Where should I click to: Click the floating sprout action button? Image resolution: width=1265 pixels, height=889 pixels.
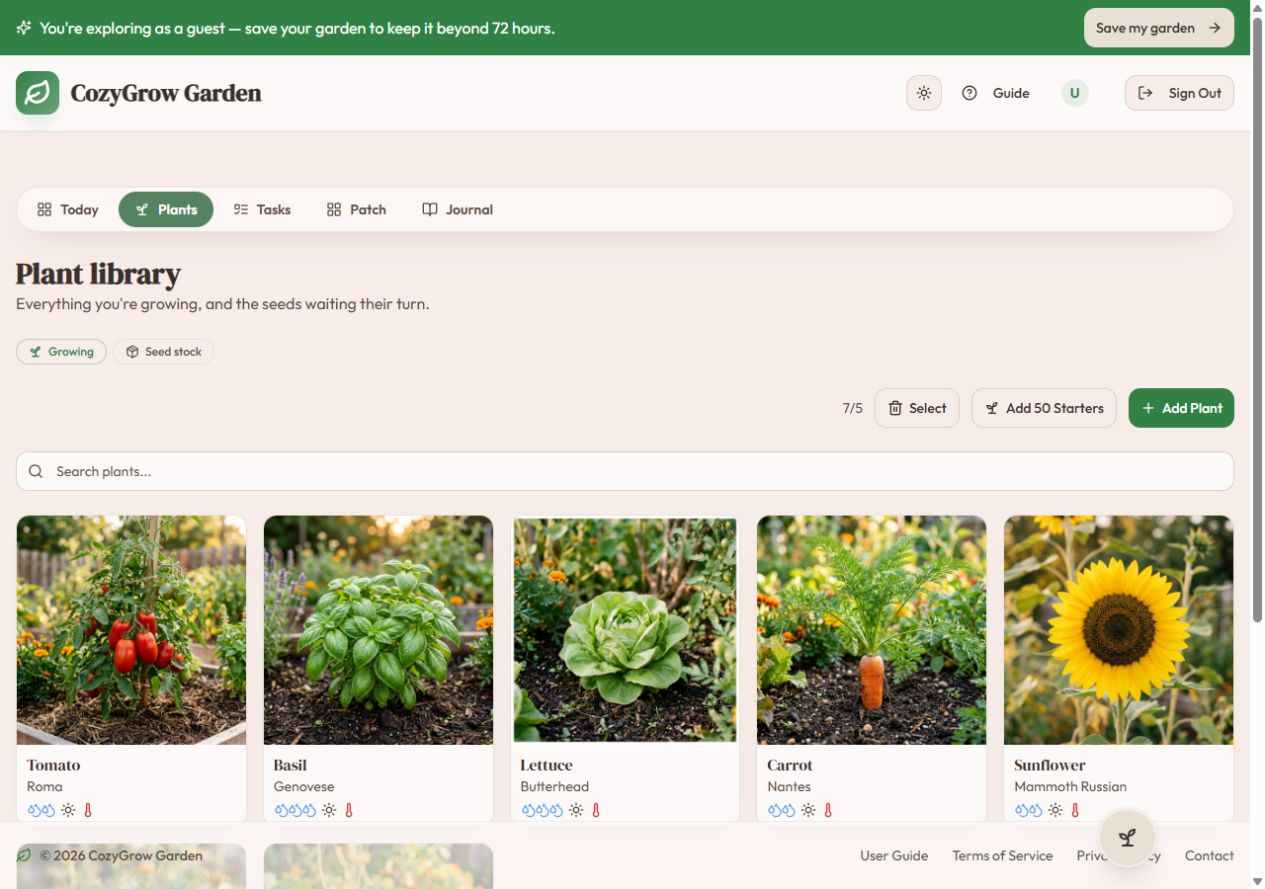(1127, 837)
